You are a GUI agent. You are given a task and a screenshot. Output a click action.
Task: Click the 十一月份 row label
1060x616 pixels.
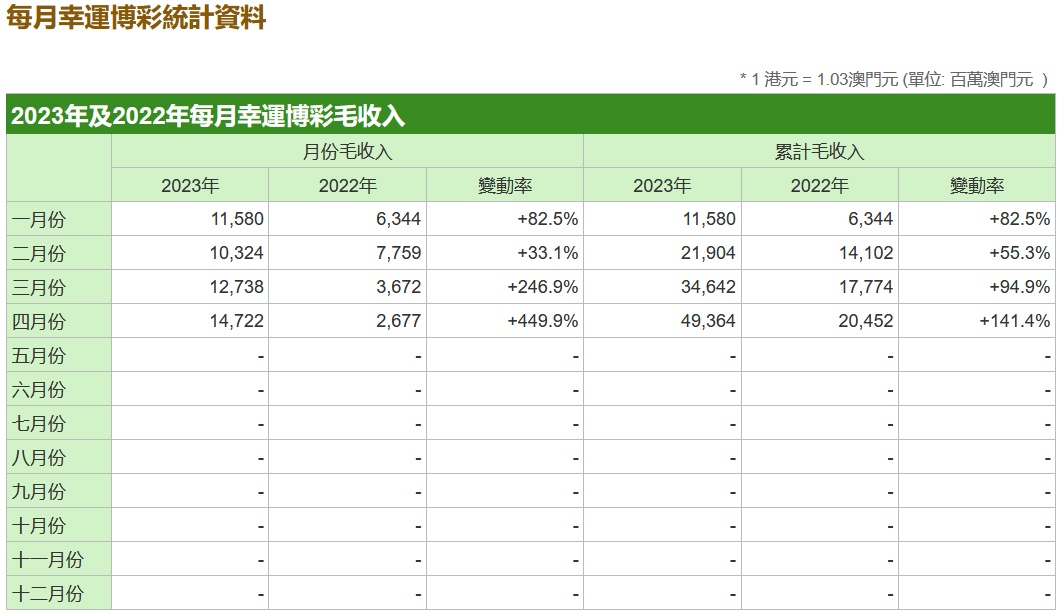(x=47, y=560)
